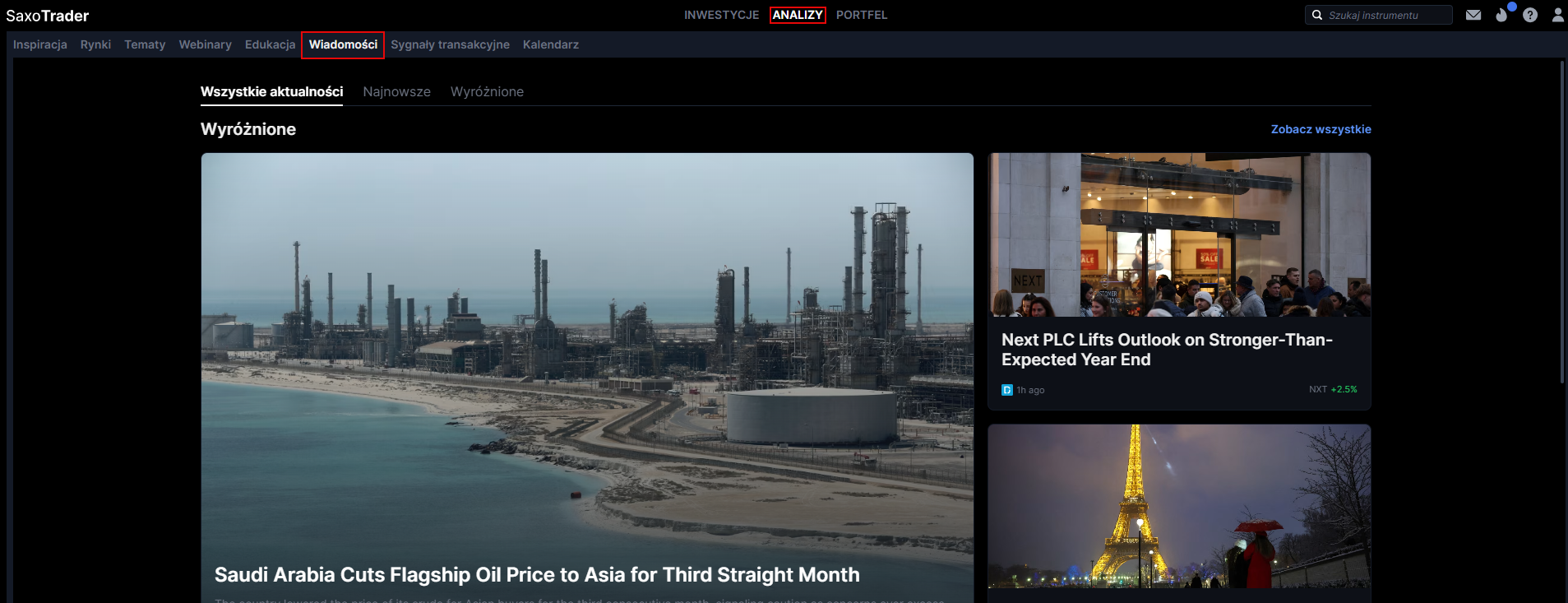The width and height of the screenshot is (1568, 603).
Task: Select the ANALIZY main tab
Action: (x=797, y=15)
